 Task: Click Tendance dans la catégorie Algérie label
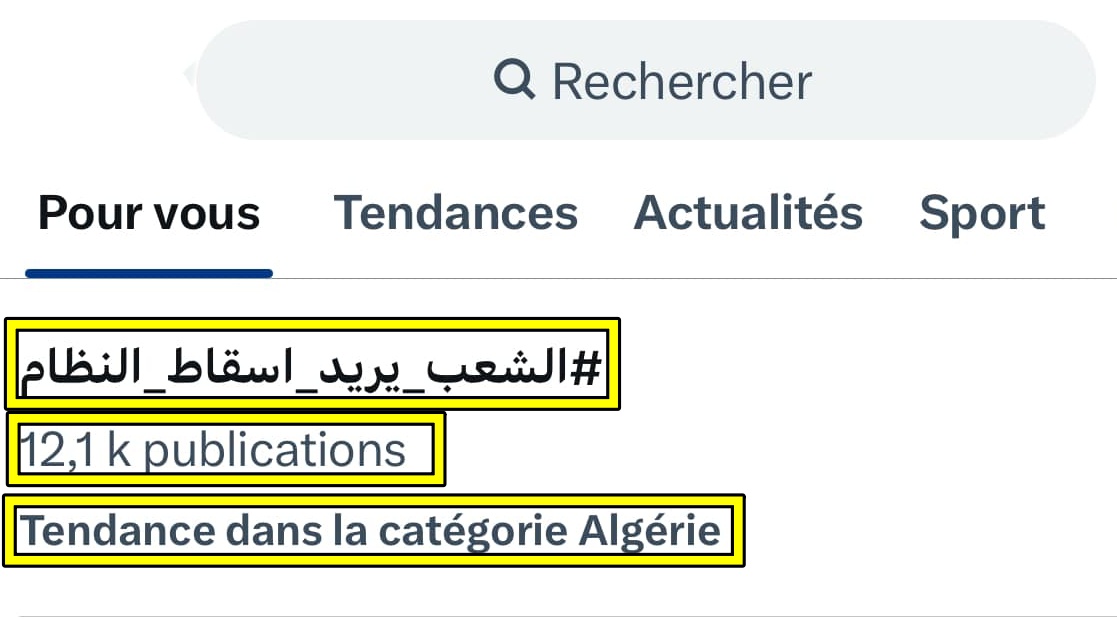click(372, 530)
